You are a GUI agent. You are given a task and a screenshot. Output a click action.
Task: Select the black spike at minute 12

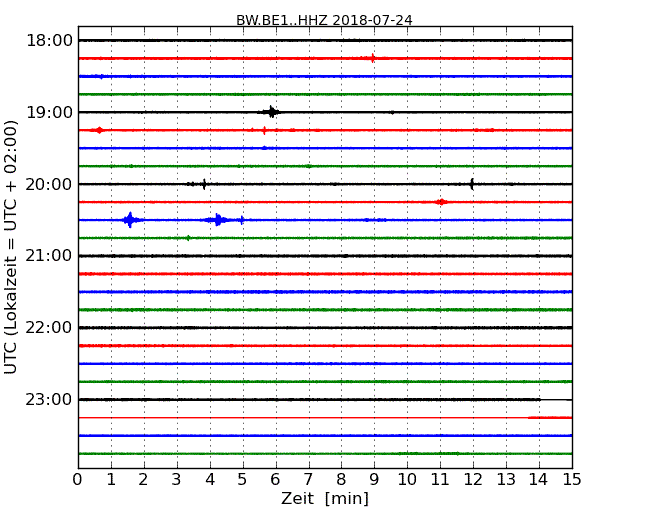[472, 184]
